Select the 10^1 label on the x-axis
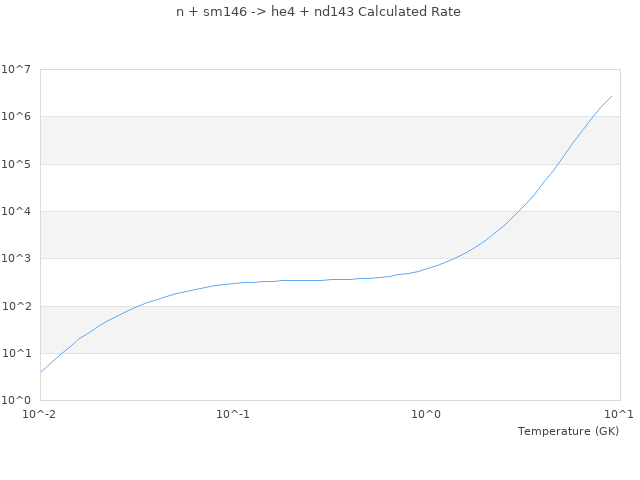The image size is (640, 480). click(x=619, y=414)
